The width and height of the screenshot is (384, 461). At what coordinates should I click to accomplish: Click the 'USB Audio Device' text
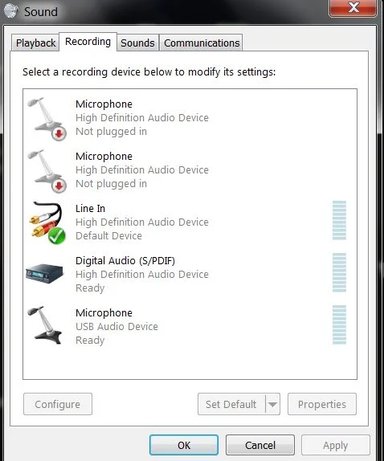tap(117, 326)
